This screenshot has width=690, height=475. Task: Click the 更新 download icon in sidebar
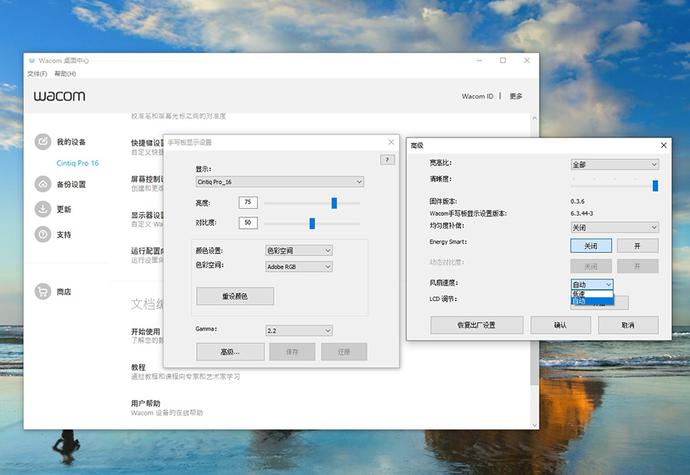pos(43,209)
